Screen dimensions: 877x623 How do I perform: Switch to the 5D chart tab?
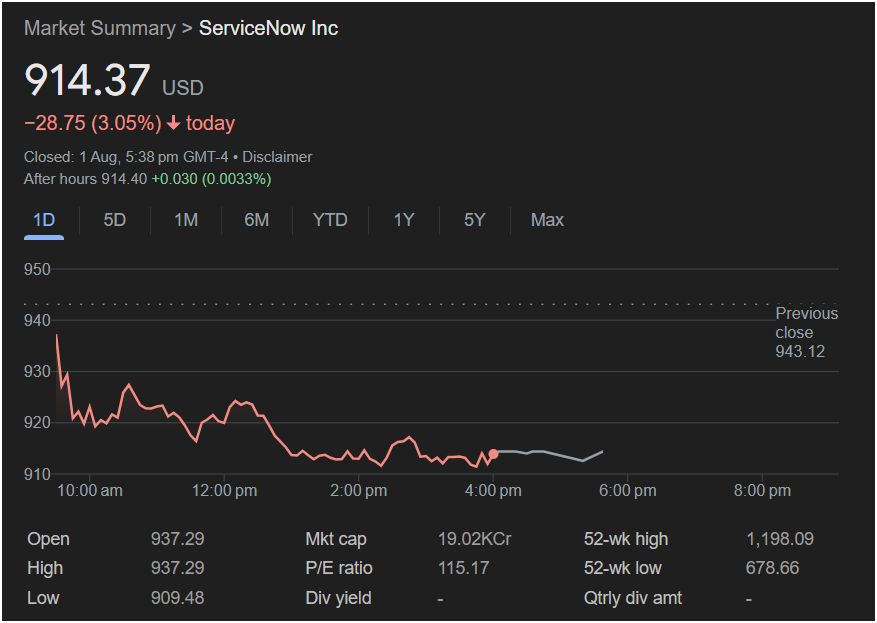point(115,220)
